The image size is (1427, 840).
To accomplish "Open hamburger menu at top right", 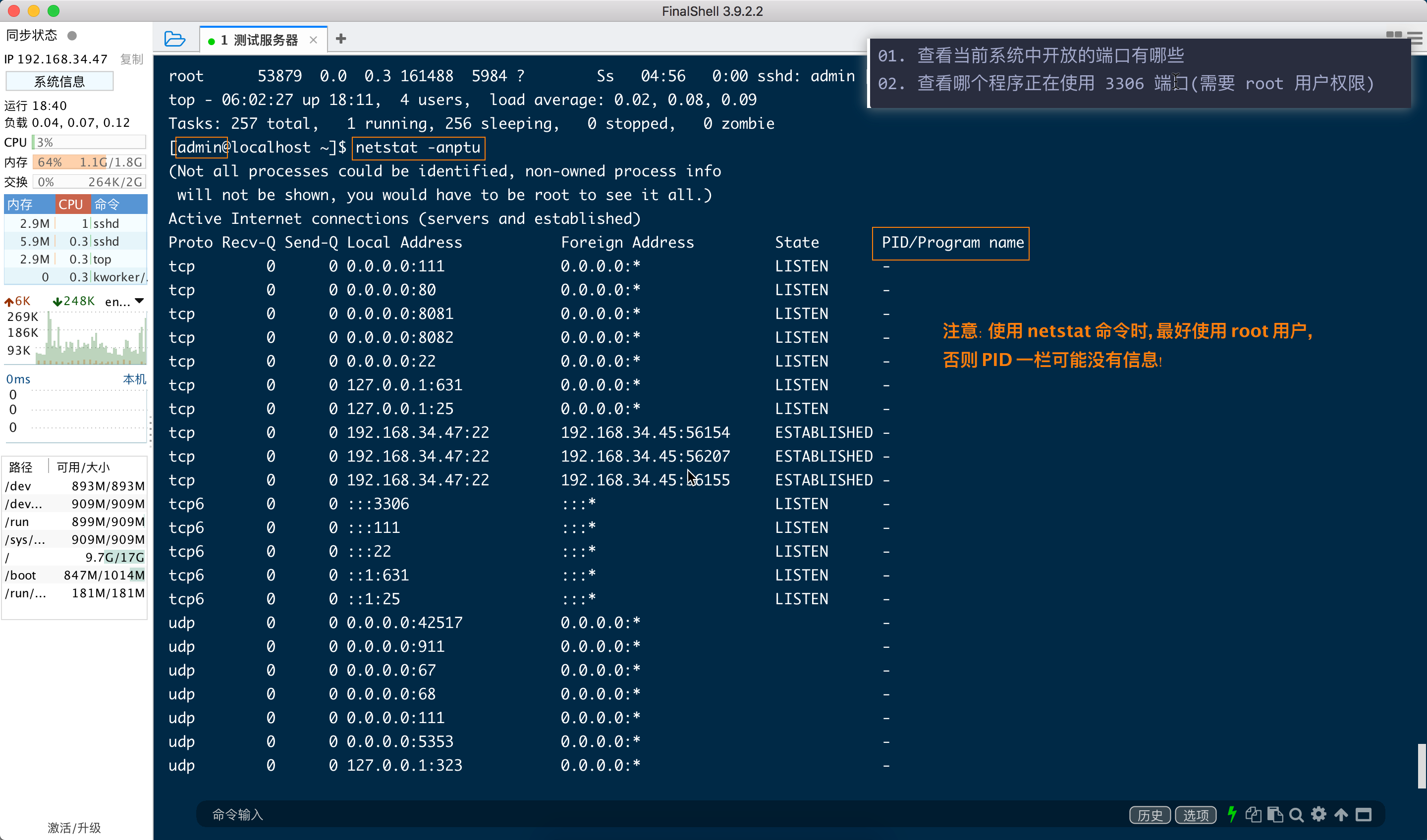I will [x=1416, y=39].
